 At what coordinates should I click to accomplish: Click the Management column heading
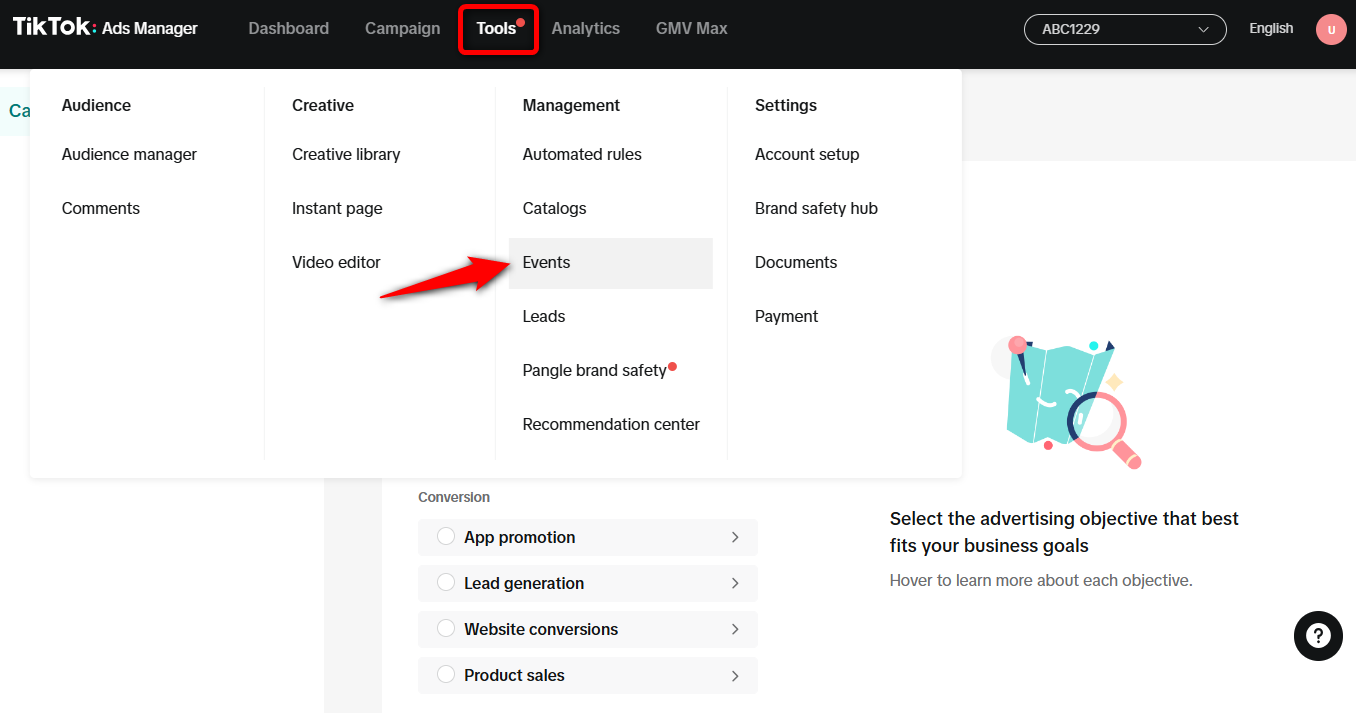pyautogui.click(x=571, y=105)
